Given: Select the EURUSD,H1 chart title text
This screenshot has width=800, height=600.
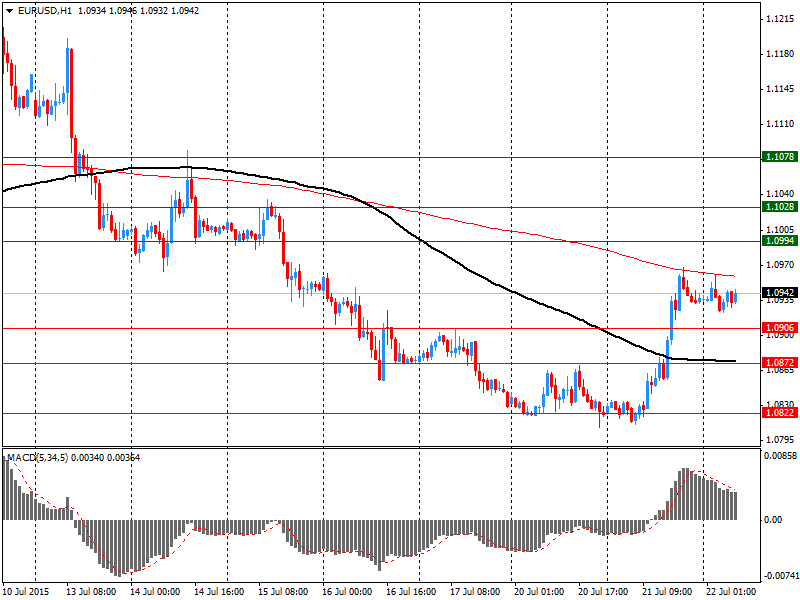Looking at the screenshot, I should [x=44, y=11].
